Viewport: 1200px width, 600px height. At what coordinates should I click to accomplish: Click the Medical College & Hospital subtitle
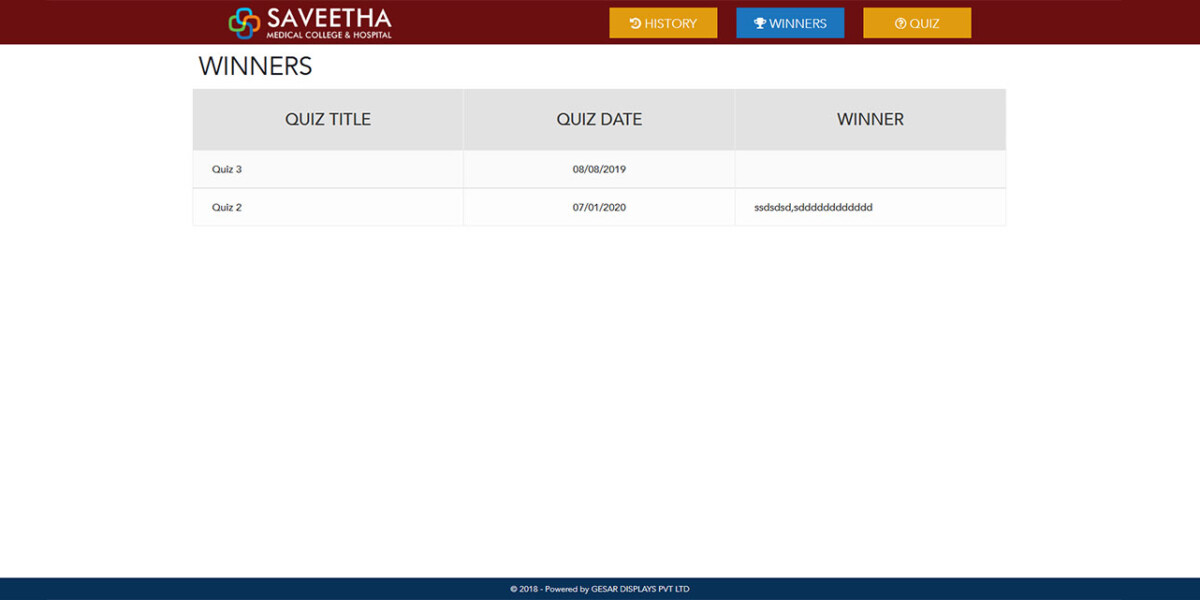click(329, 35)
